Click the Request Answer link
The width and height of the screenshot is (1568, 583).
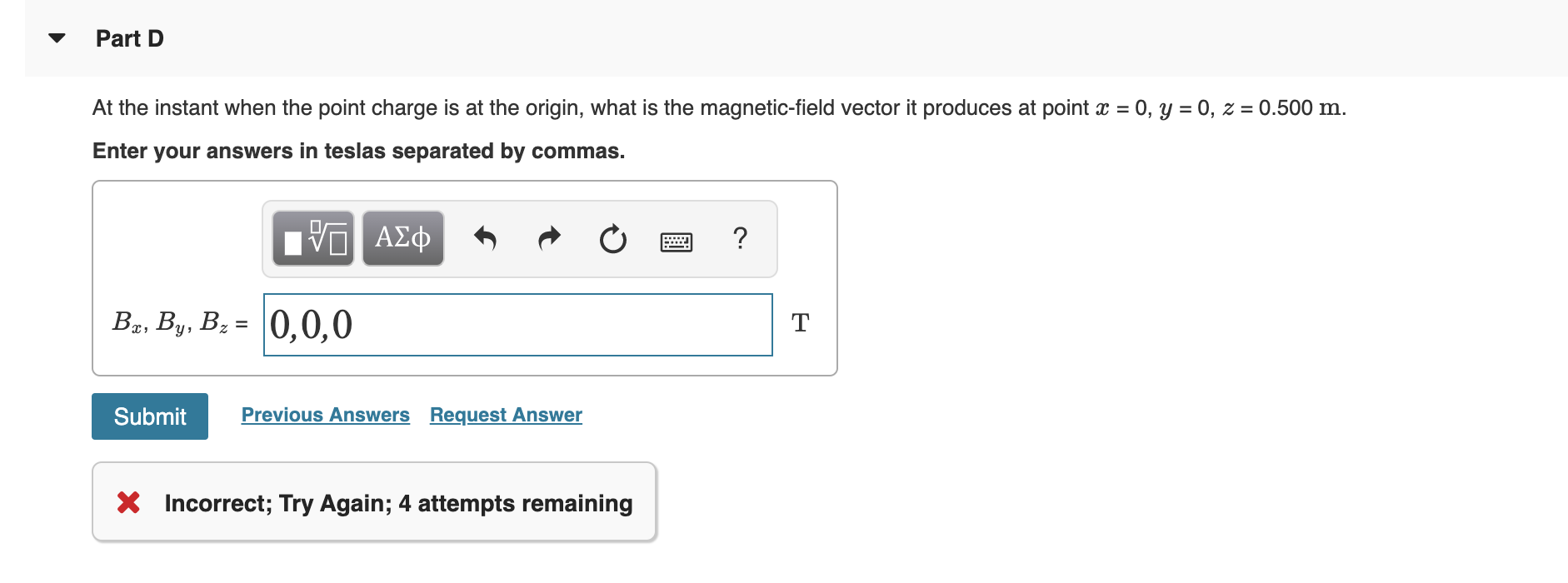(x=506, y=415)
